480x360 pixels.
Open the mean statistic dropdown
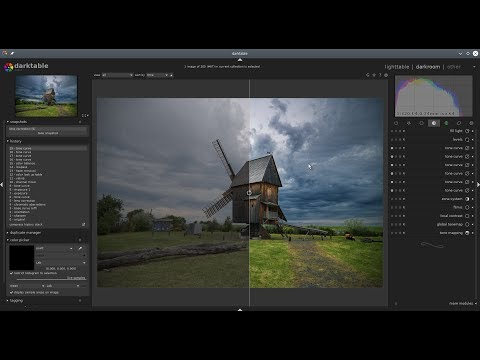(x=27, y=286)
